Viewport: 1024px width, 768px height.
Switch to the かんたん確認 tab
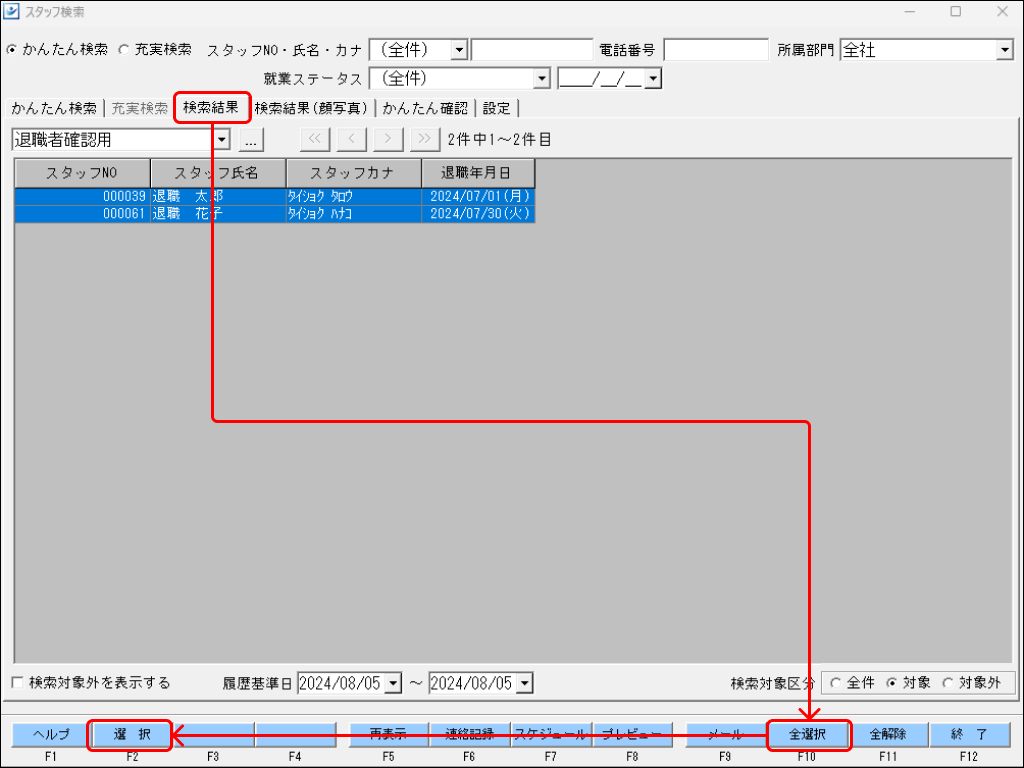(426, 108)
